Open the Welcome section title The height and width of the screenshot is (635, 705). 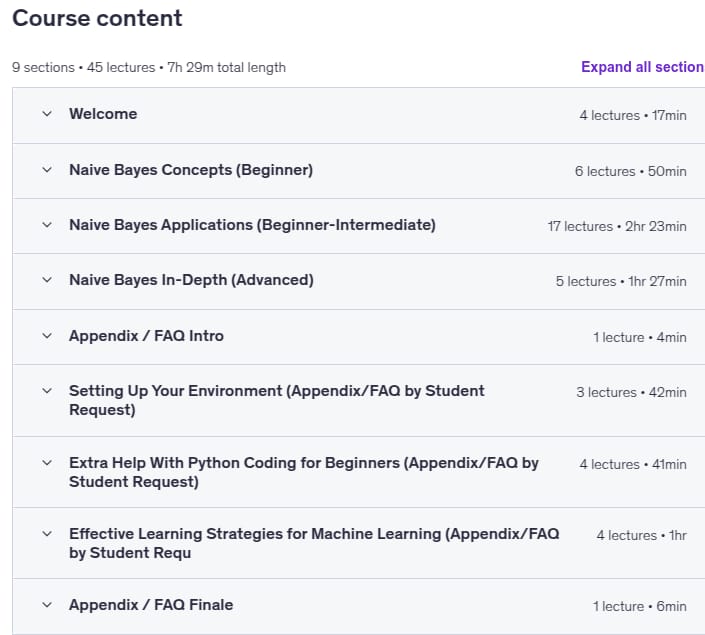[x=103, y=114]
